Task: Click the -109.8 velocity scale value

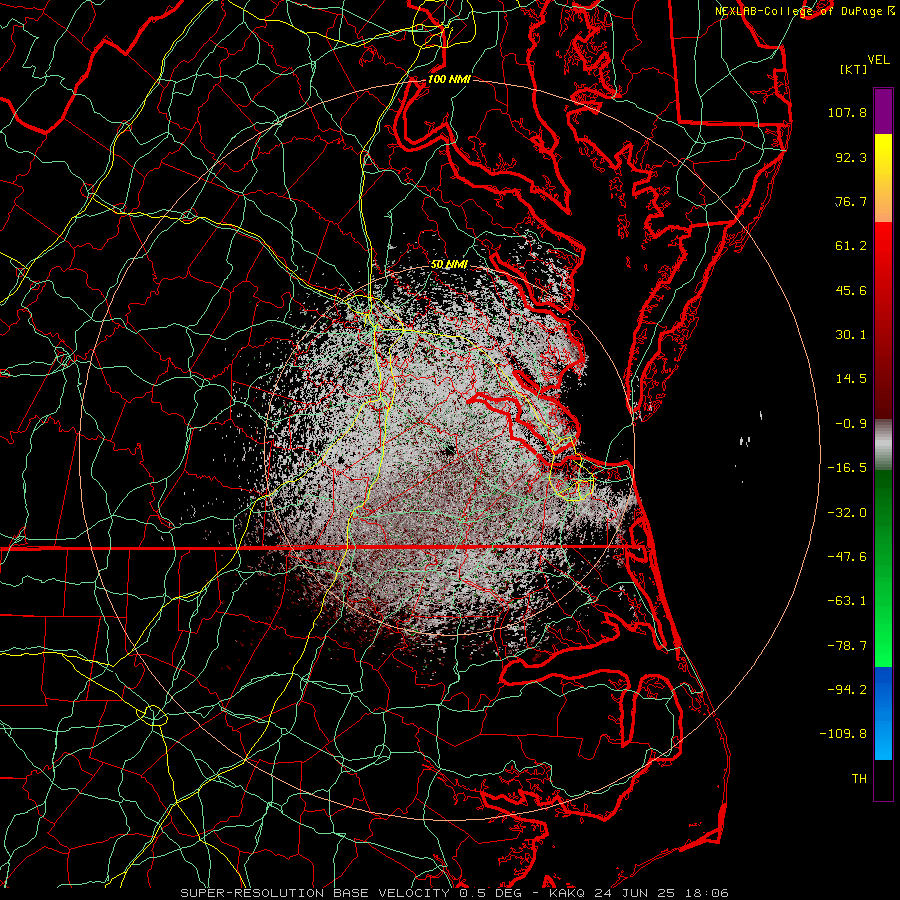Action: coord(843,734)
